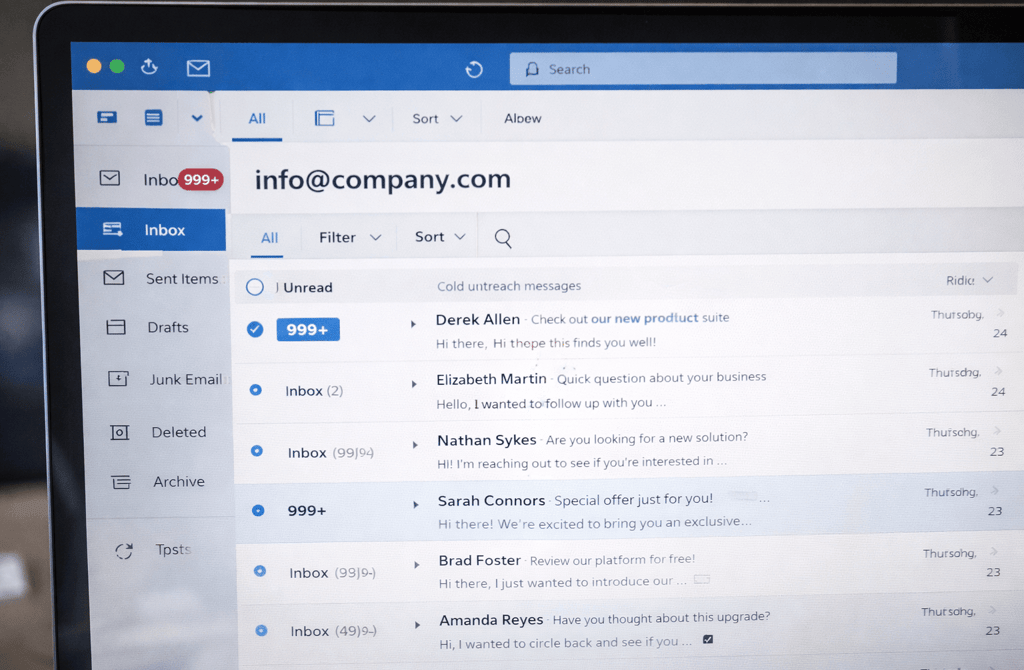The height and width of the screenshot is (670, 1024).
Task: Open the Mail envelope icon in the title bar
Action: tap(197, 68)
